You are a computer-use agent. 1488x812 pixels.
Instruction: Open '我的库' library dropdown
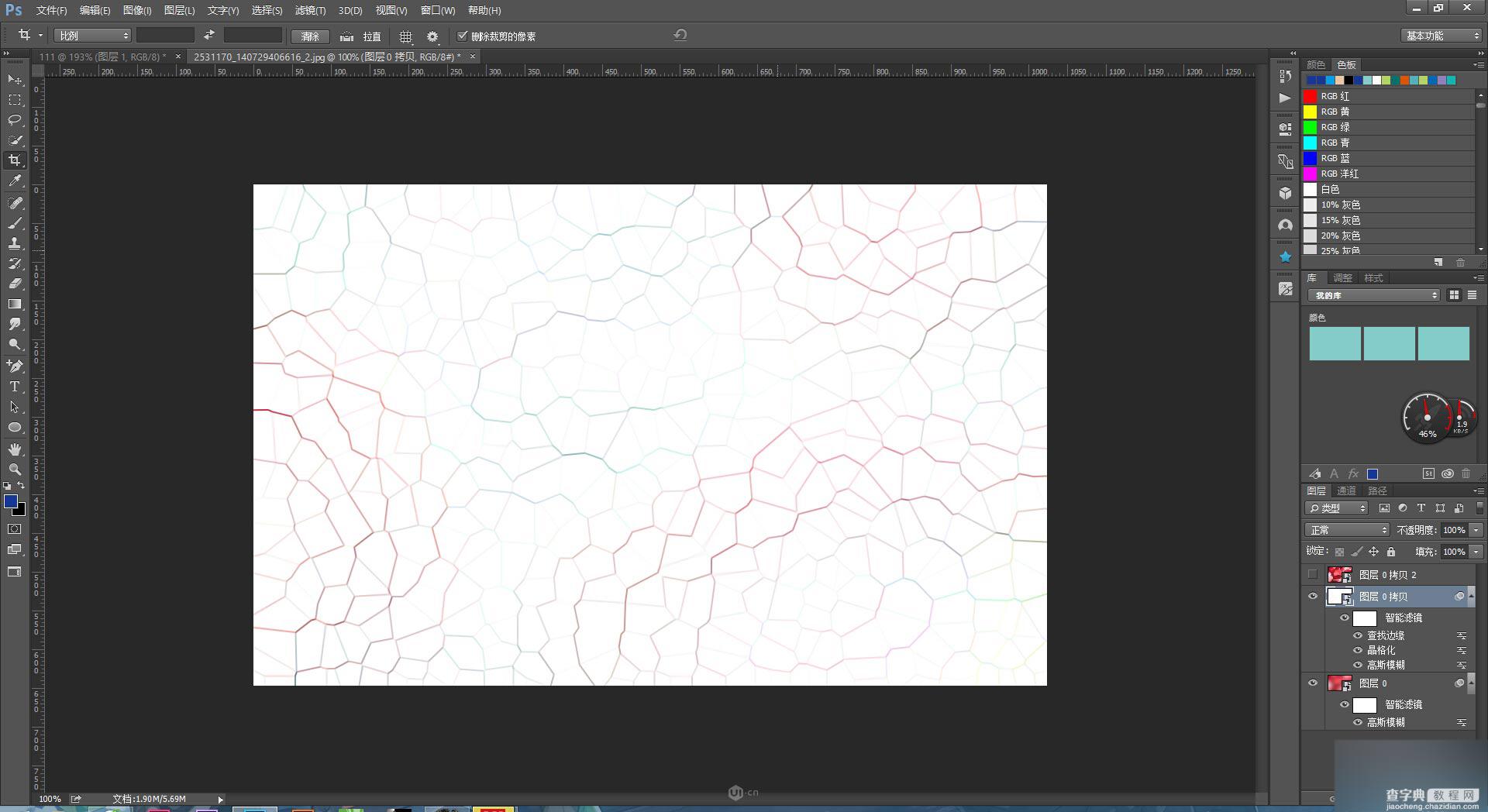tap(1374, 295)
